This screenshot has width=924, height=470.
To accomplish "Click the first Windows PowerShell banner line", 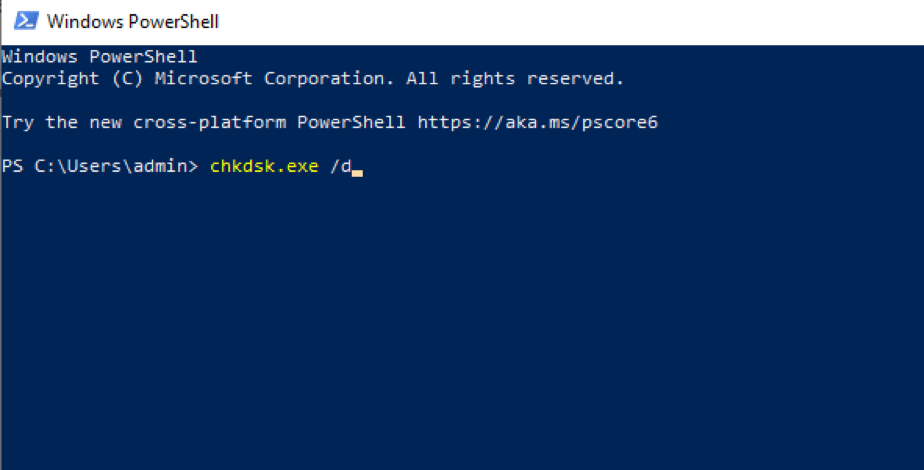I will [x=100, y=57].
